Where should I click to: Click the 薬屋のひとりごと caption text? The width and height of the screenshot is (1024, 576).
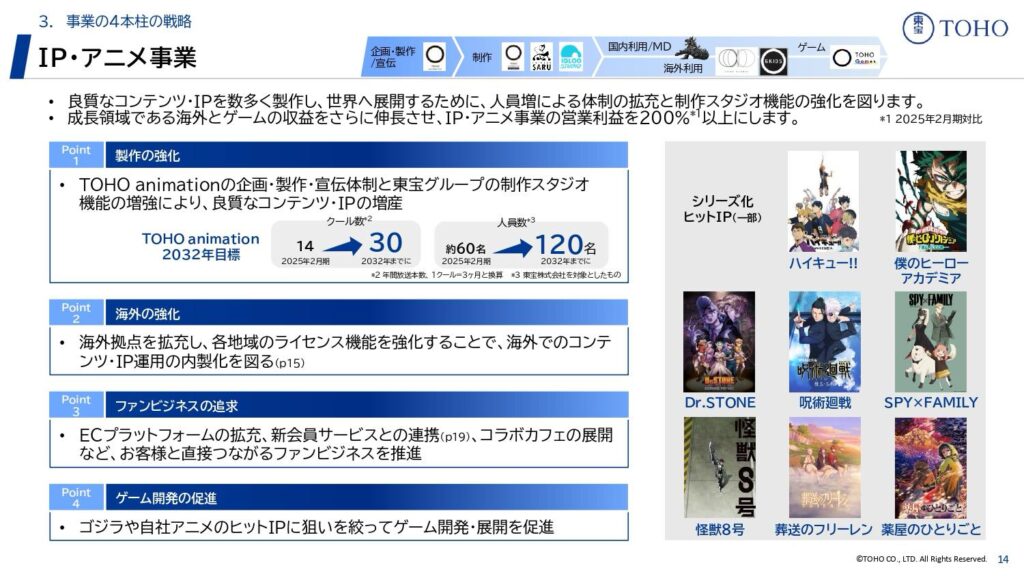pyautogui.click(x=931, y=530)
